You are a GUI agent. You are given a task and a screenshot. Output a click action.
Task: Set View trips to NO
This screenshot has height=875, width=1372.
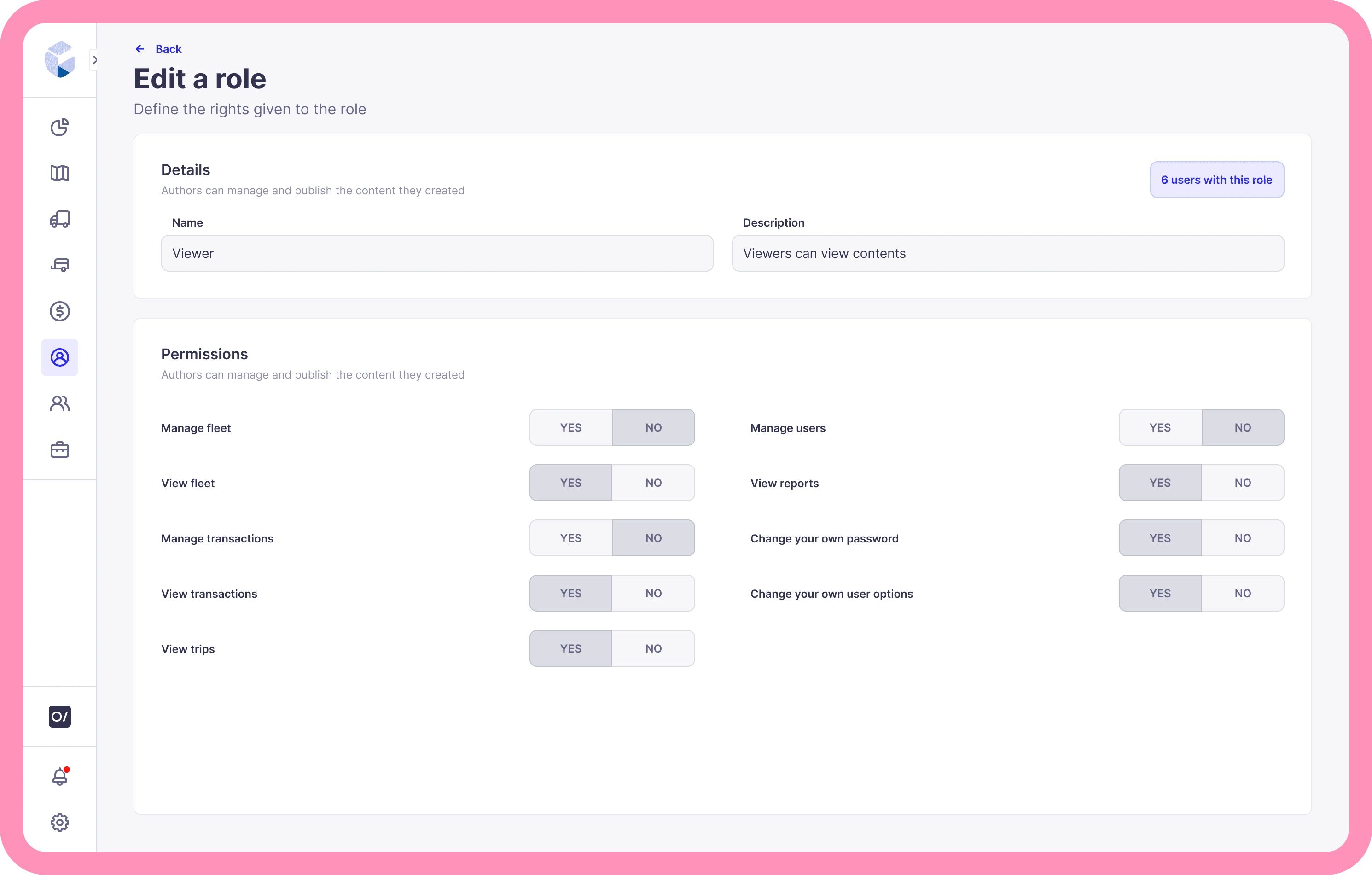click(653, 649)
